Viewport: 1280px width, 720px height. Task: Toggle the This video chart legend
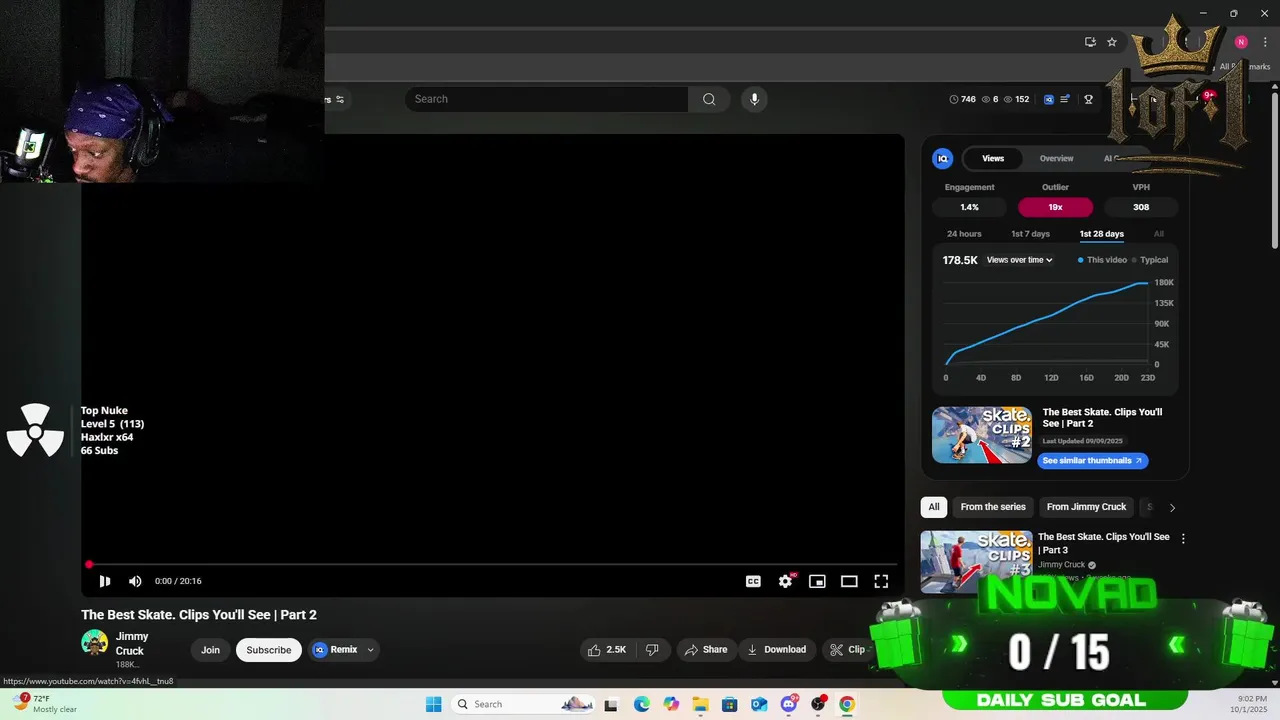(x=1102, y=260)
